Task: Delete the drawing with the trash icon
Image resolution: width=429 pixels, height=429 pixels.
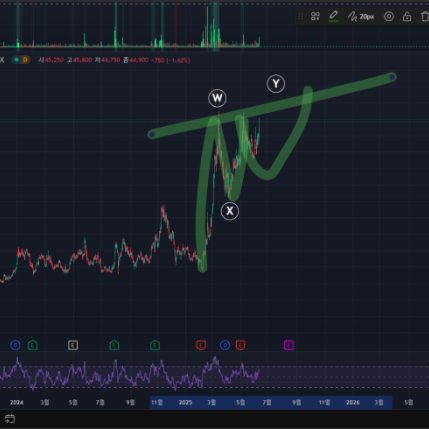Action: click(x=425, y=16)
